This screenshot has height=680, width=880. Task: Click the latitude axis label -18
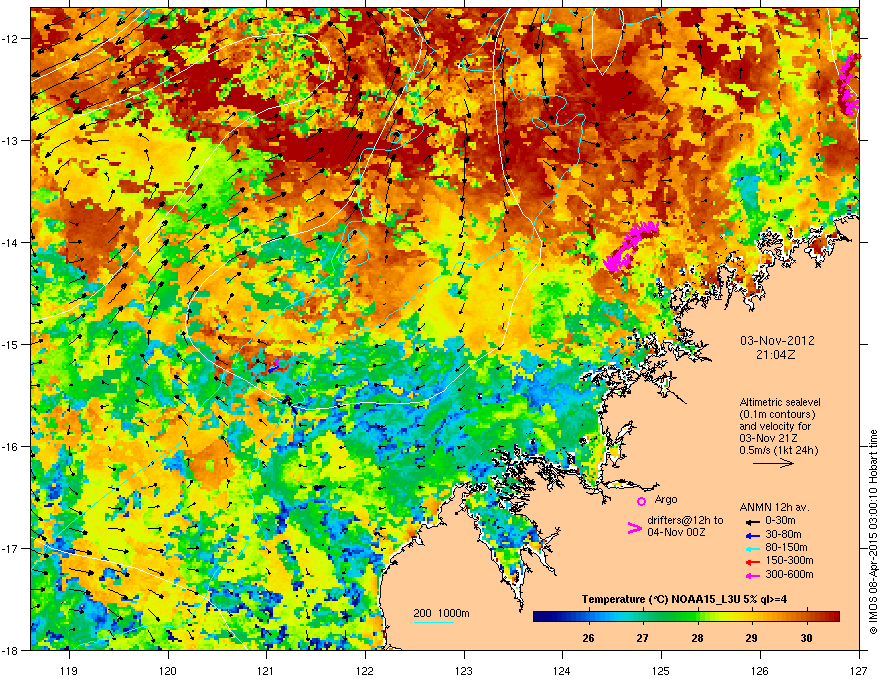(x=11, y=650)
